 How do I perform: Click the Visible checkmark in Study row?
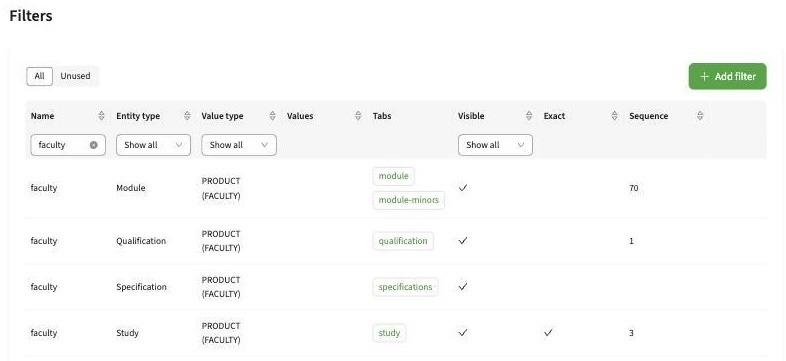463,332
